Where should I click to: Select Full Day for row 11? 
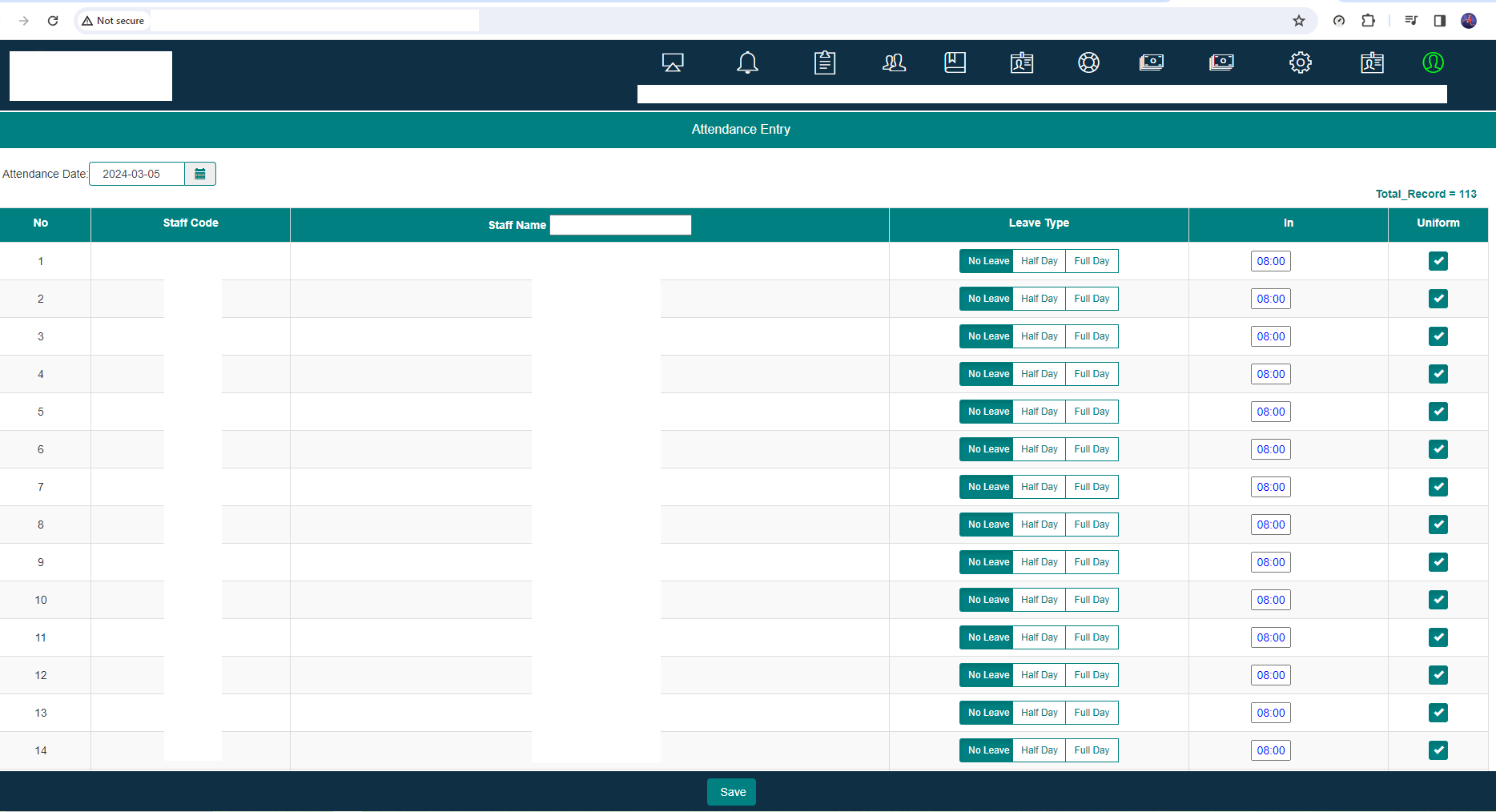1092,637
